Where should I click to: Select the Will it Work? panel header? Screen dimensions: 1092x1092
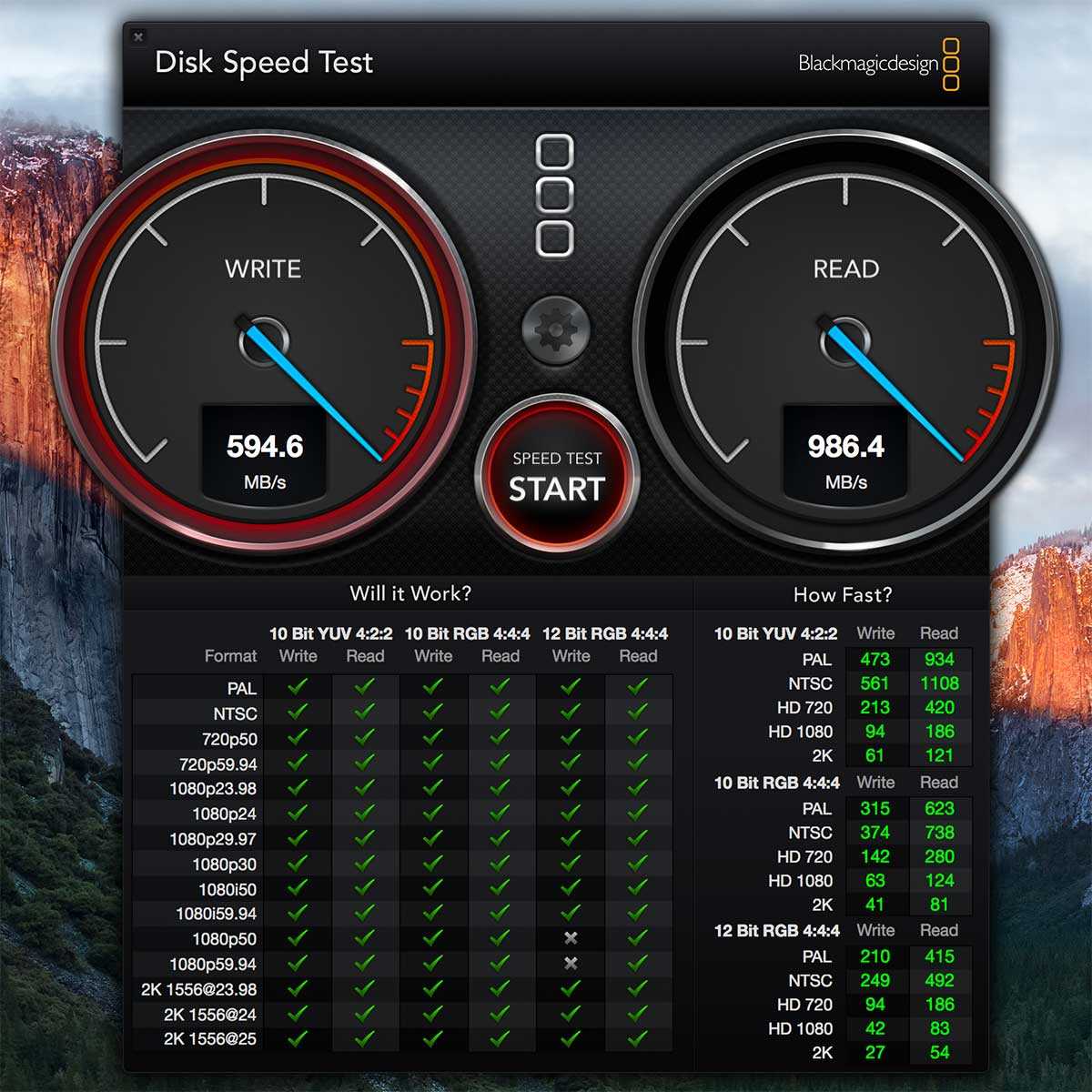410,594
